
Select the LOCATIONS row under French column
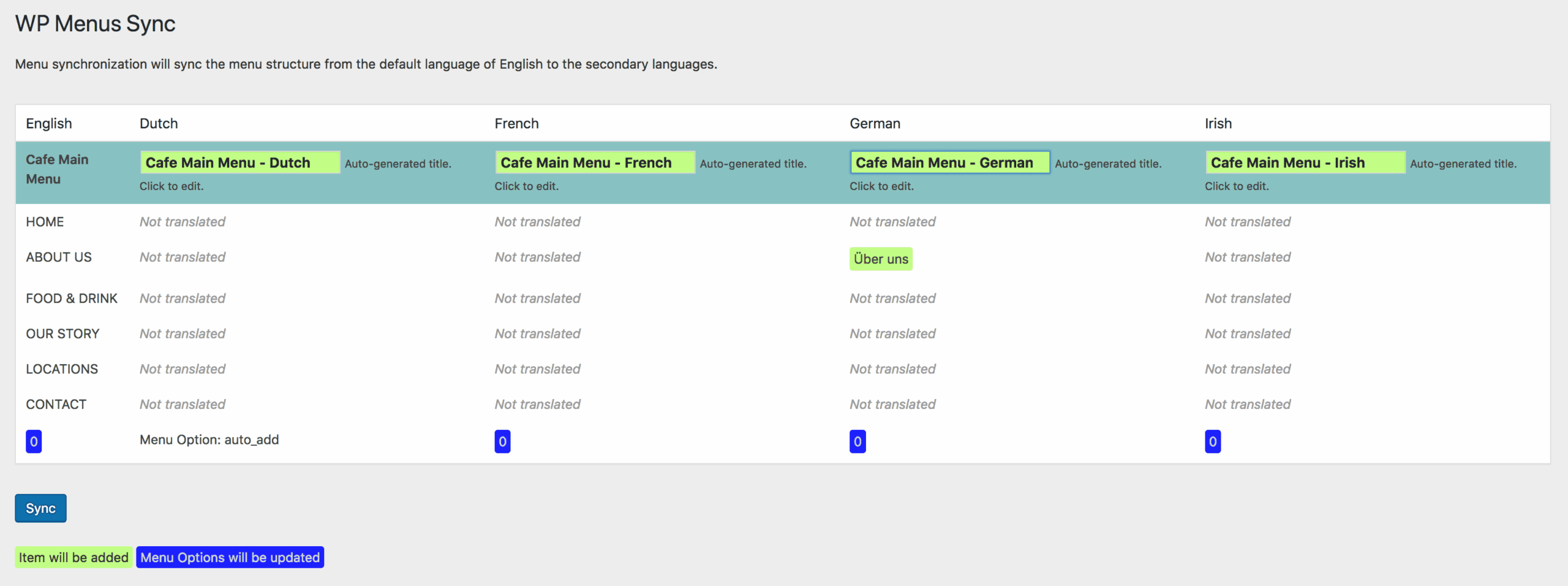click(x=537, y=368)
